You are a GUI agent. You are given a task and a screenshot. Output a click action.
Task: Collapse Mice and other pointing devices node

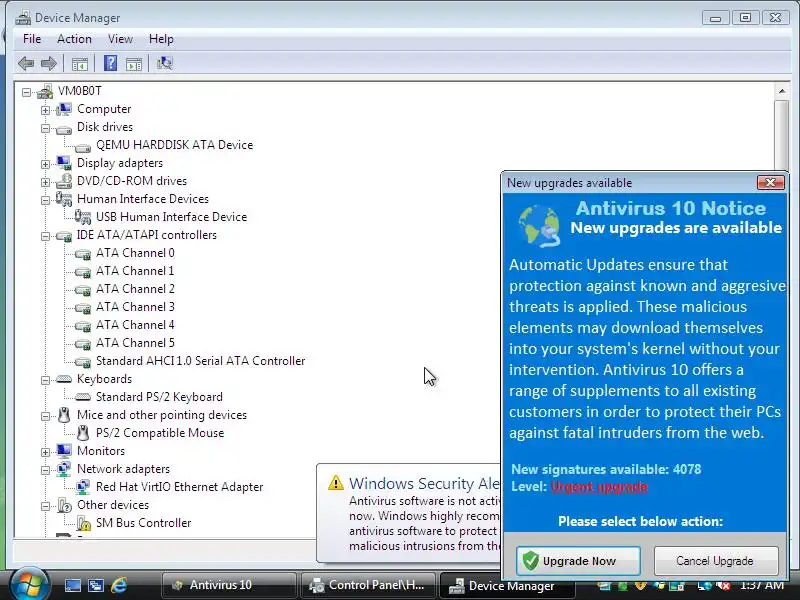click(x=45, y=416)
